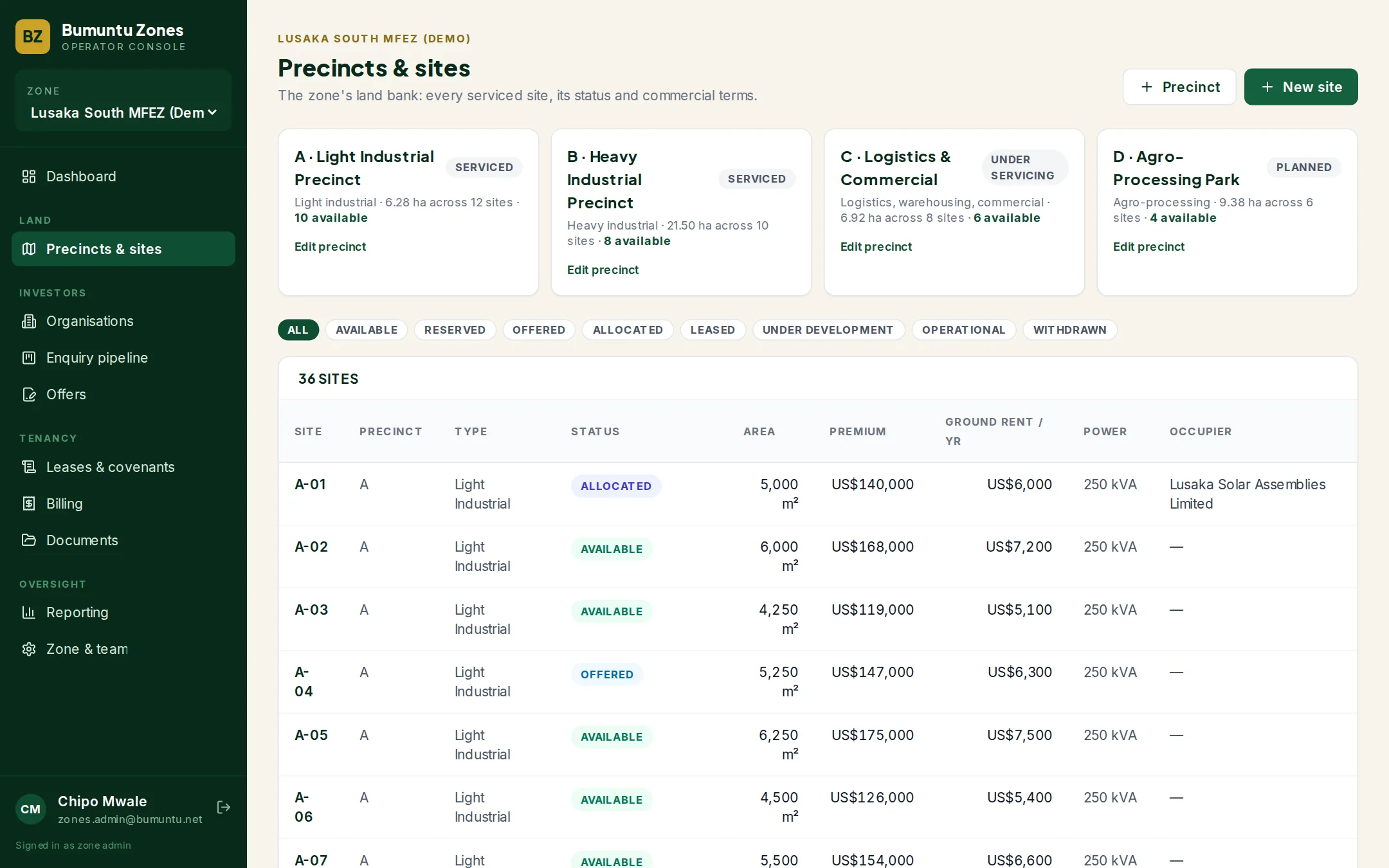The width and height of the screenshot is (1389, 868).
Task: Filter sites by RESERVED
Action: point(455,330)
